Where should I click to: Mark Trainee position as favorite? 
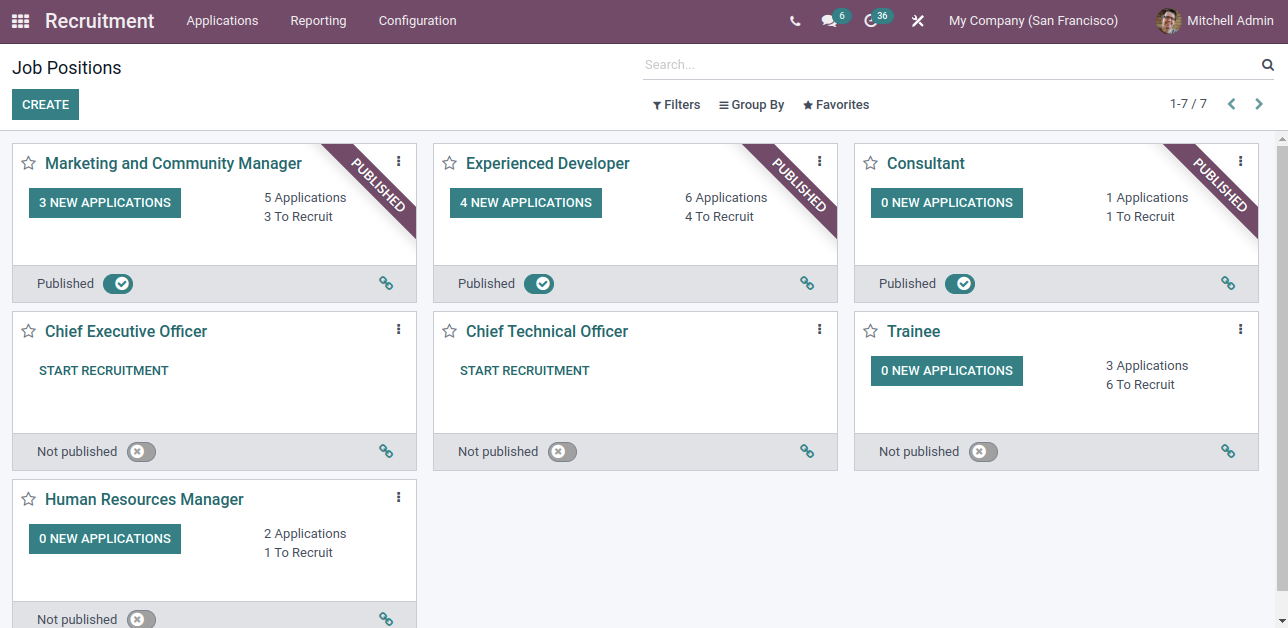click(x=871, y=331)
